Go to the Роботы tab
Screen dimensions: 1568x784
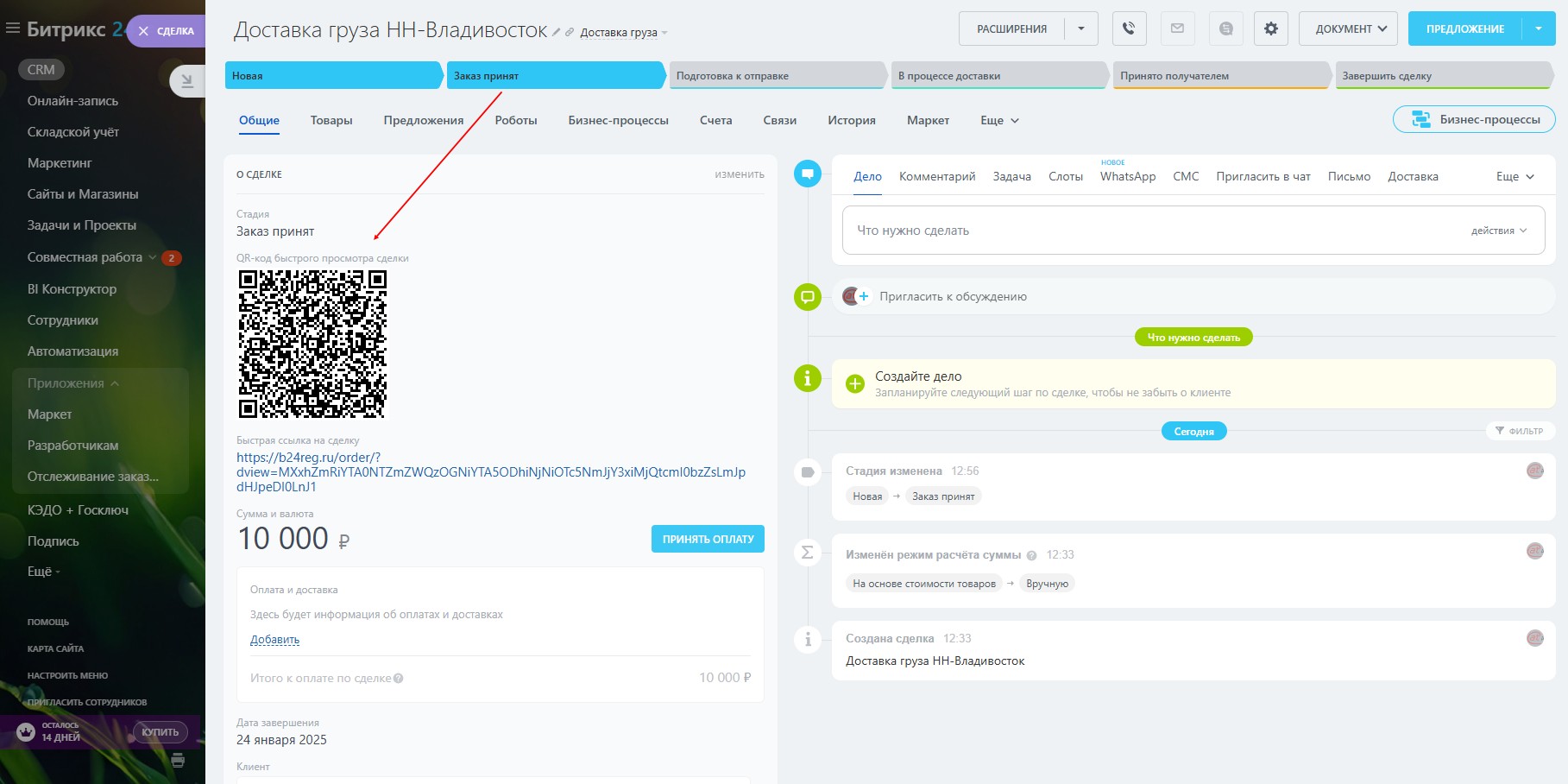tap(516, 121)
